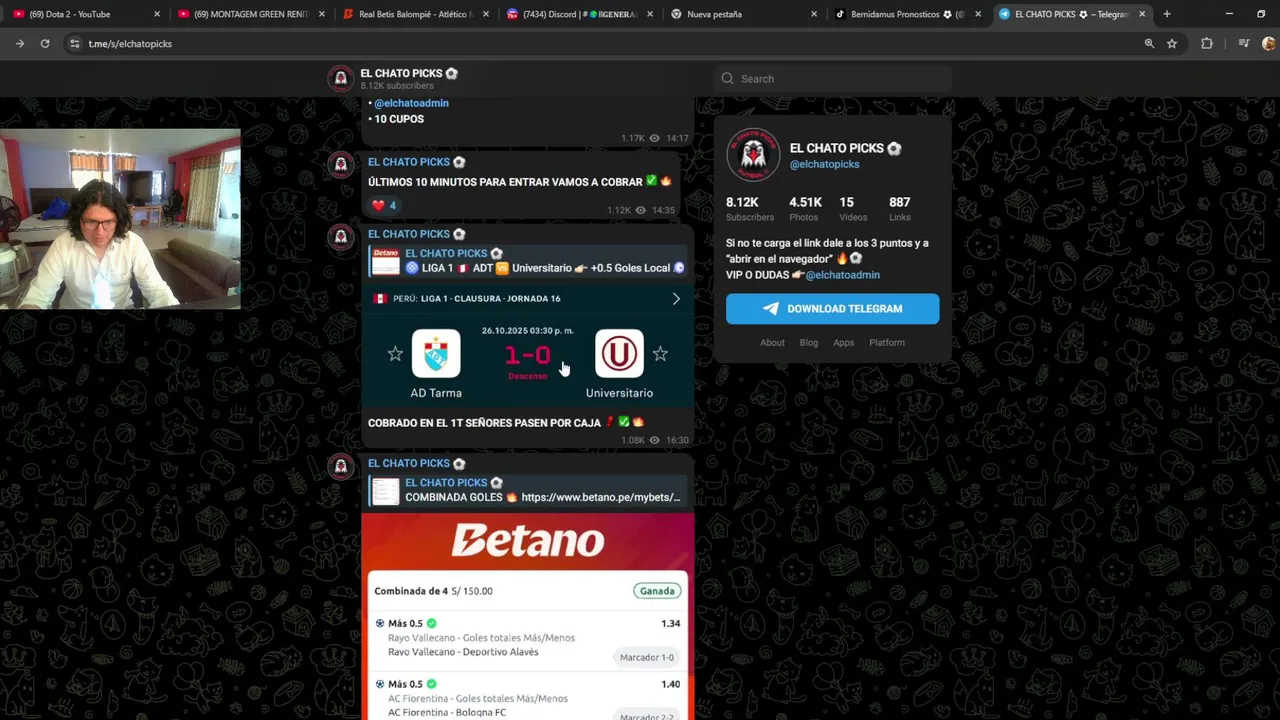
Task: Open EL CHATO PICKS header channel title
Action: point(409,73)
